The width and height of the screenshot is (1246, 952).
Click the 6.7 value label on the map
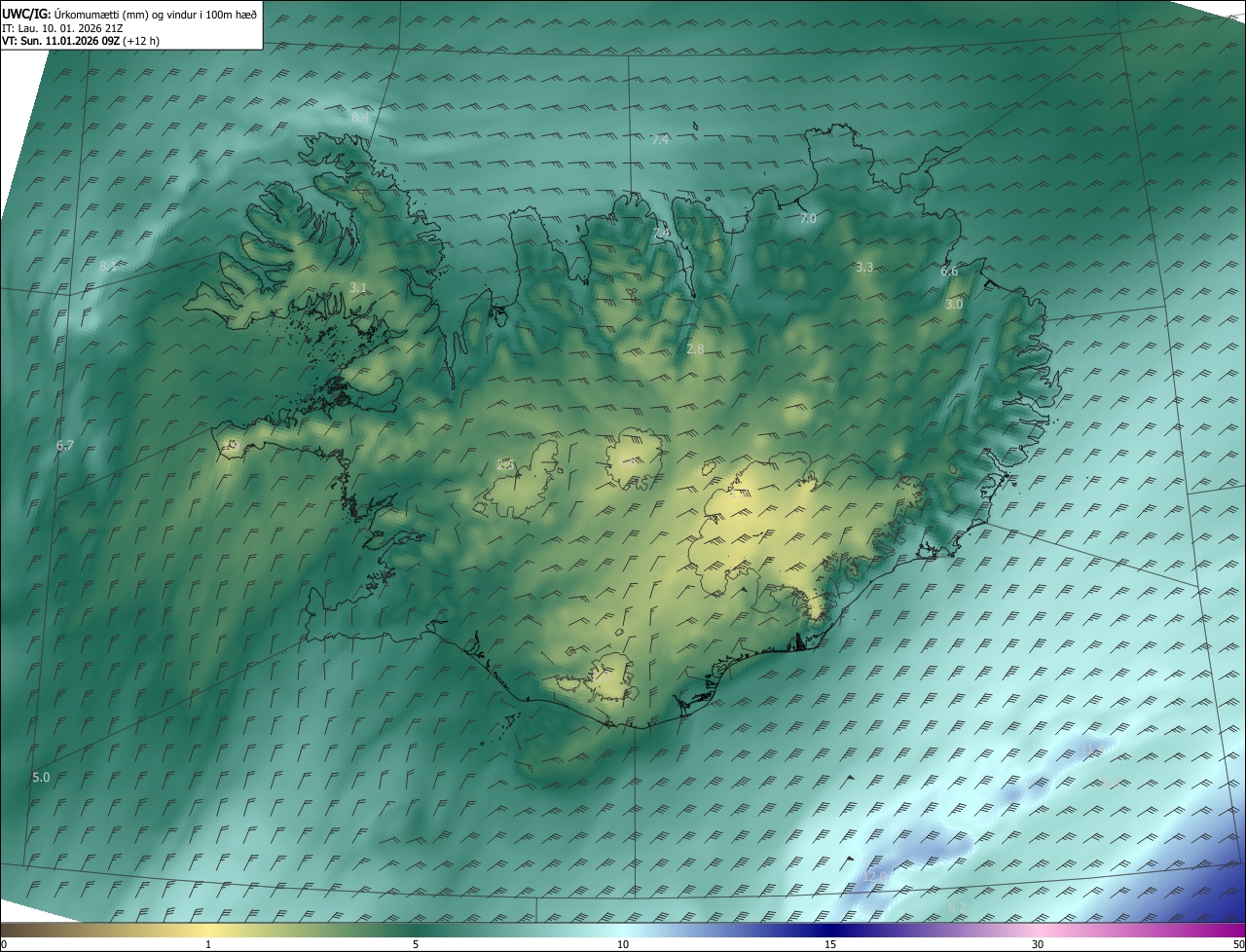click(x=65, y=446)
